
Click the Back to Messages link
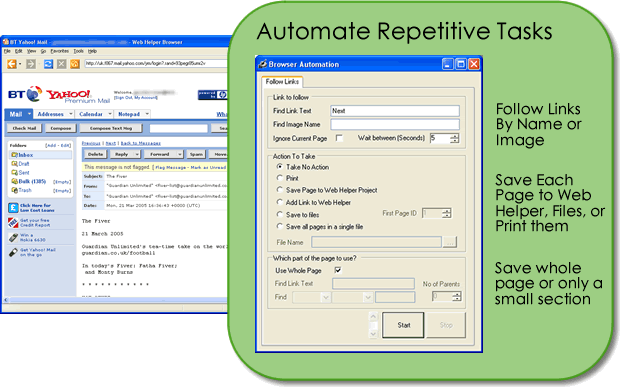click(x=141, y=143)
